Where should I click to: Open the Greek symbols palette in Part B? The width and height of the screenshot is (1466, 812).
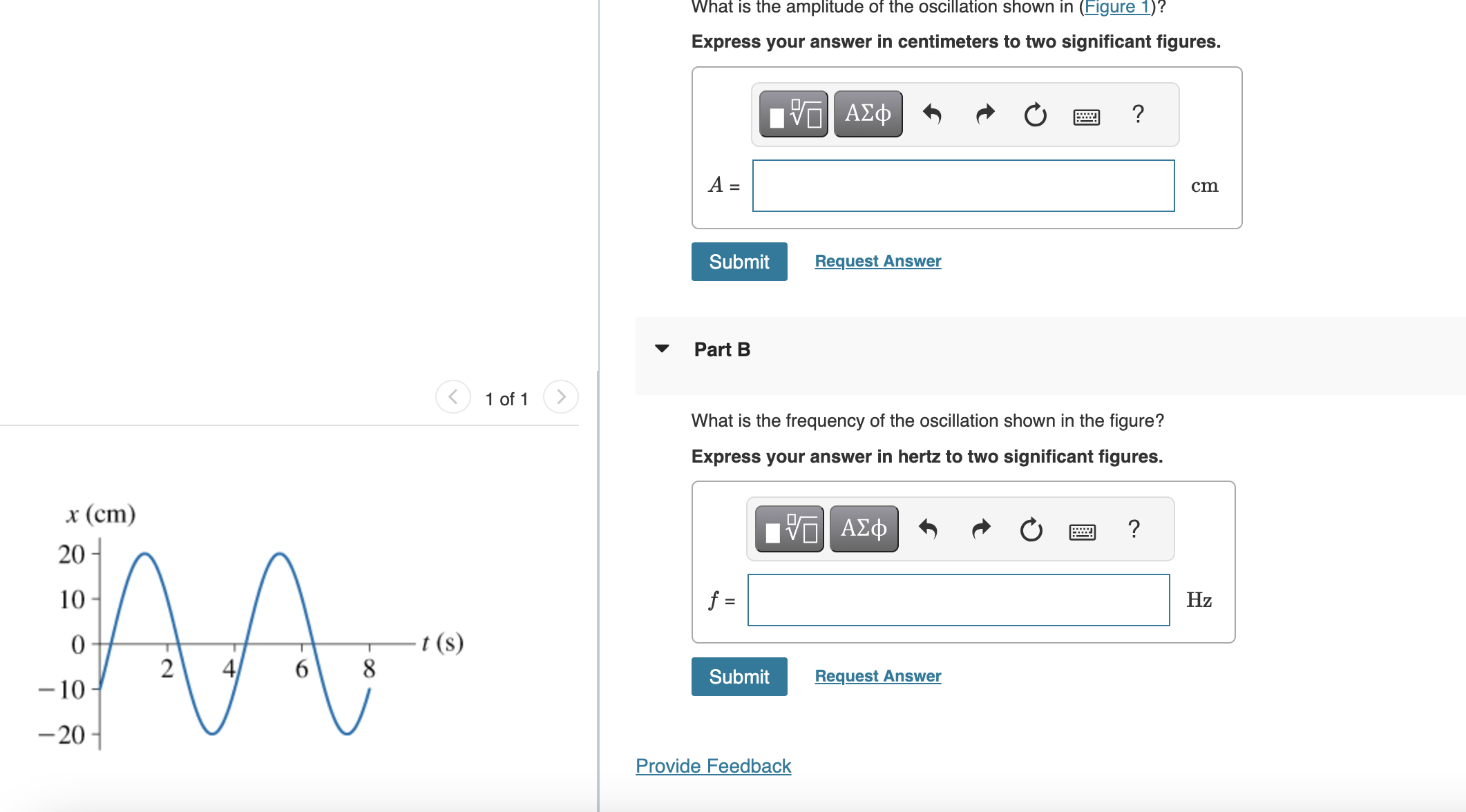[x=863, y=528]
